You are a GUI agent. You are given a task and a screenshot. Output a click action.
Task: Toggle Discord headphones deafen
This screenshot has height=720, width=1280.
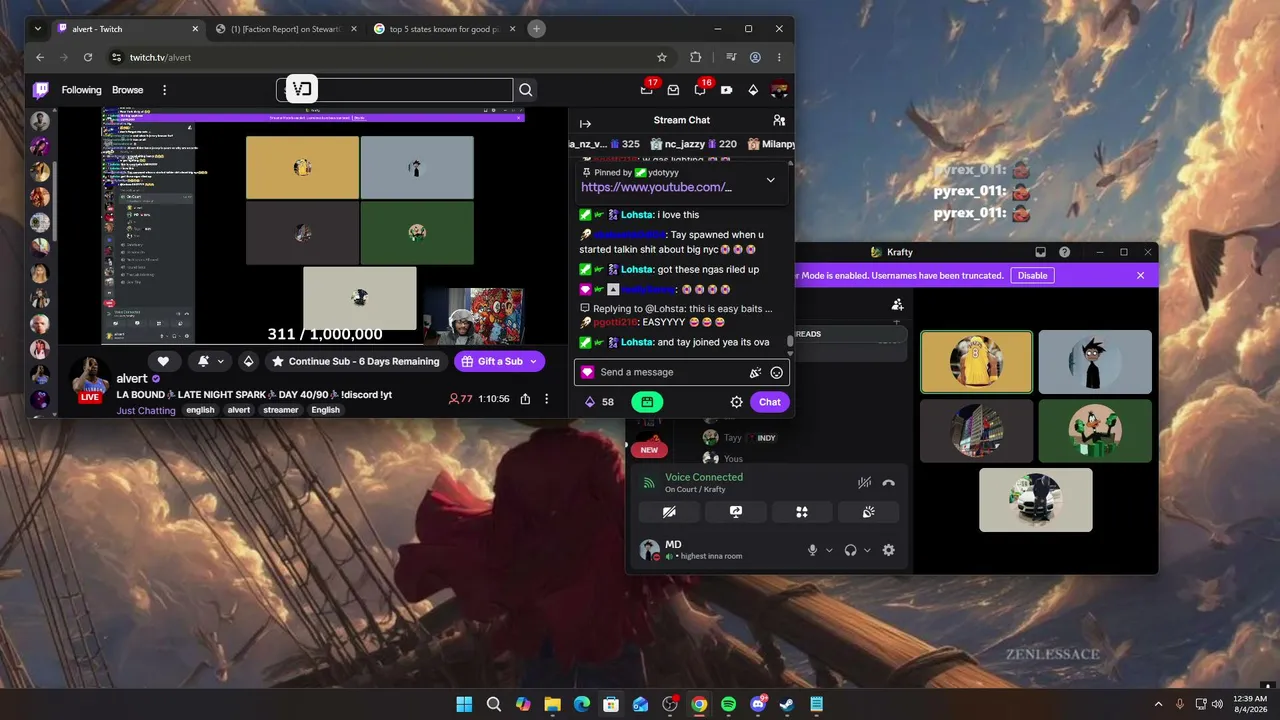coord(850,550)
